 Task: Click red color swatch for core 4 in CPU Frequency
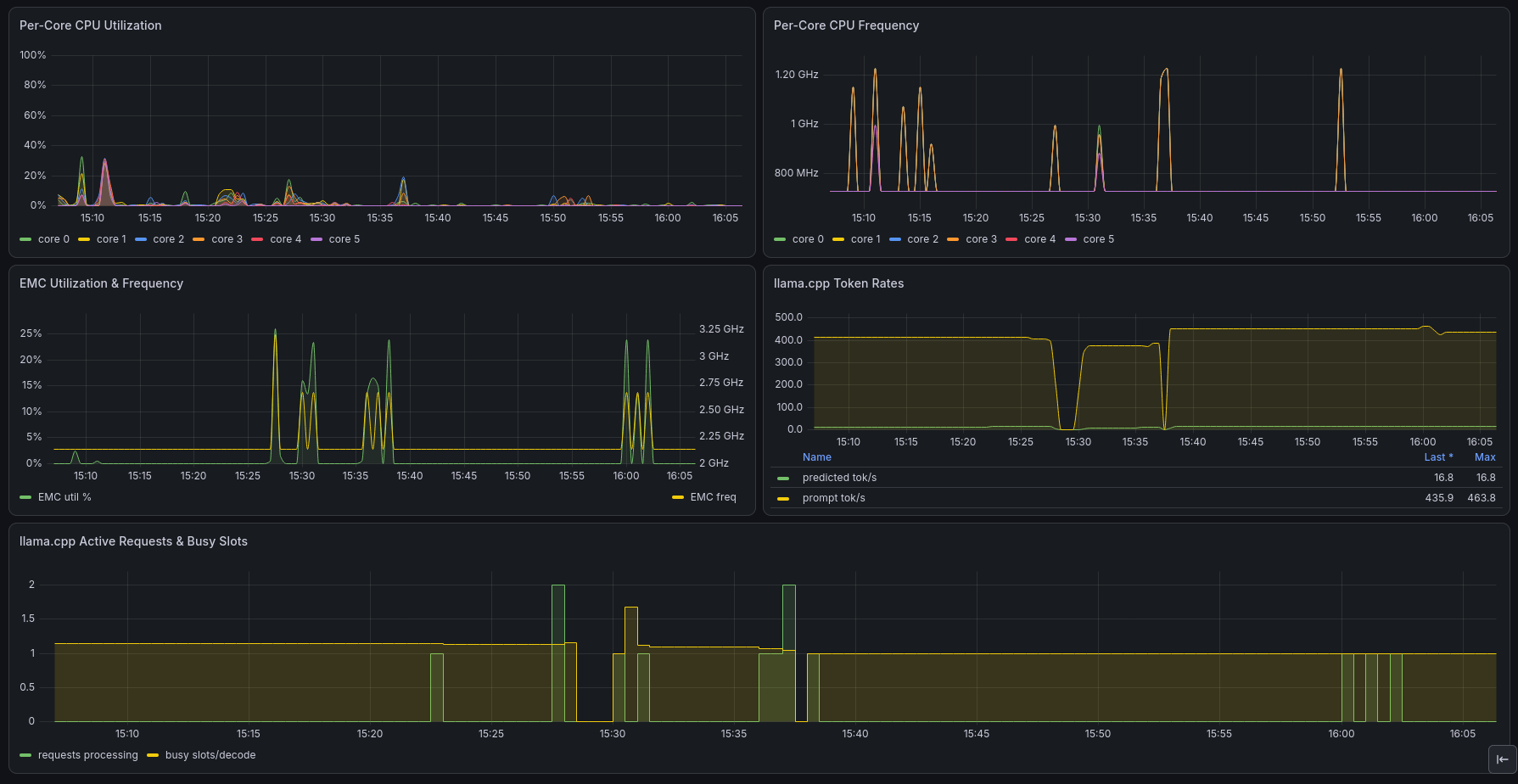(x=1012, y=239)
